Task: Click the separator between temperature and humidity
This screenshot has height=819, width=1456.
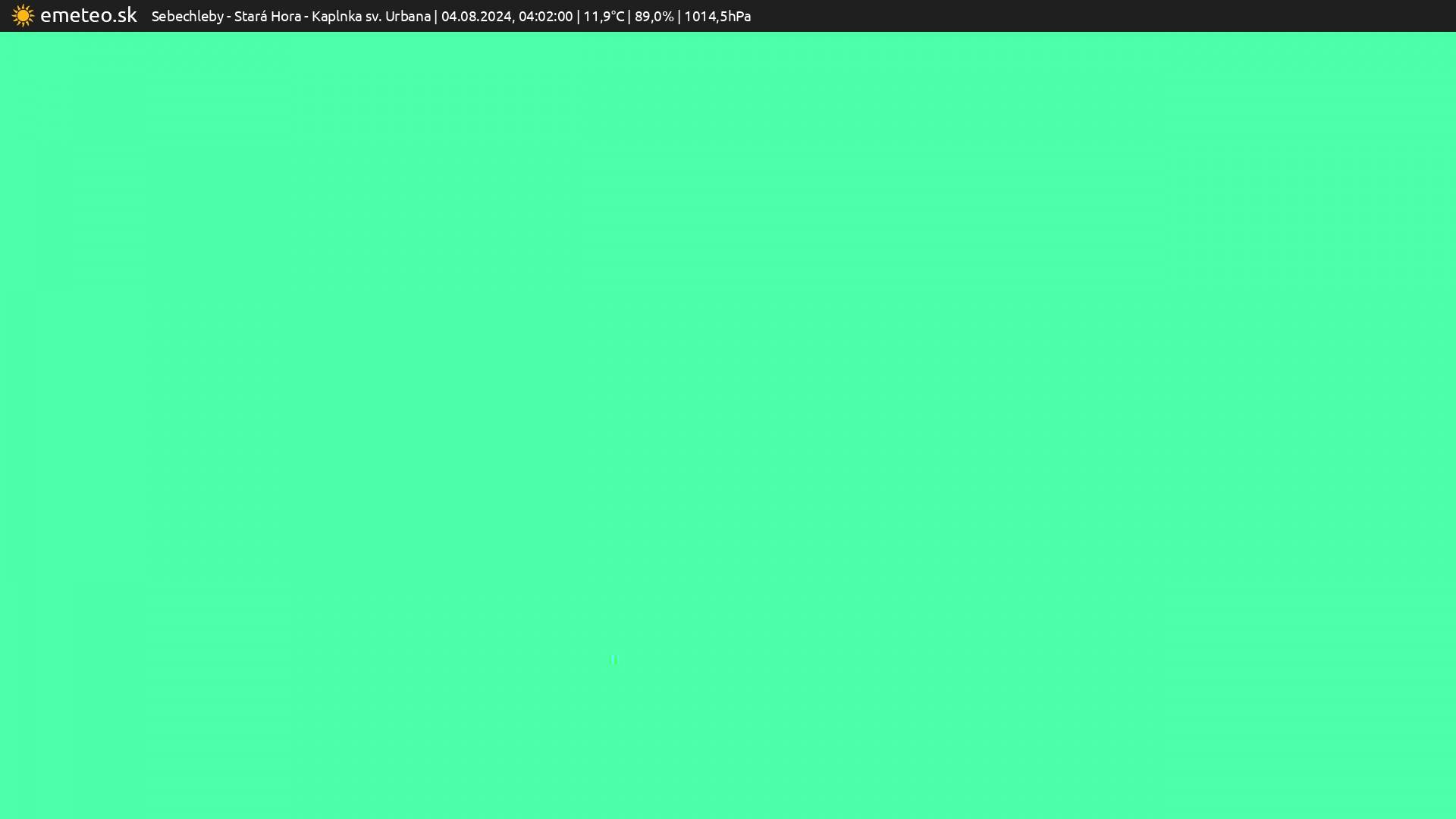Action: tap(629, 16)
